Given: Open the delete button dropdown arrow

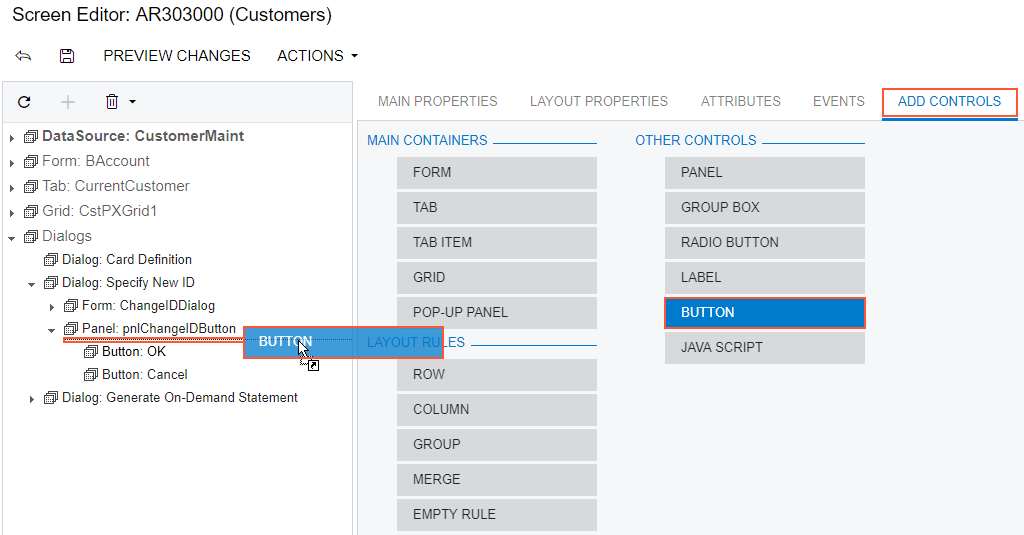Looking at the screenshot, I should [133, 102].
